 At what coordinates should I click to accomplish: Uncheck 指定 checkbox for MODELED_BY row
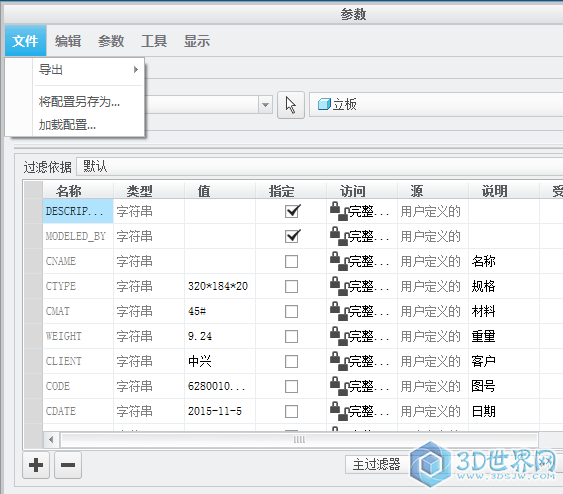click(292, 236)
